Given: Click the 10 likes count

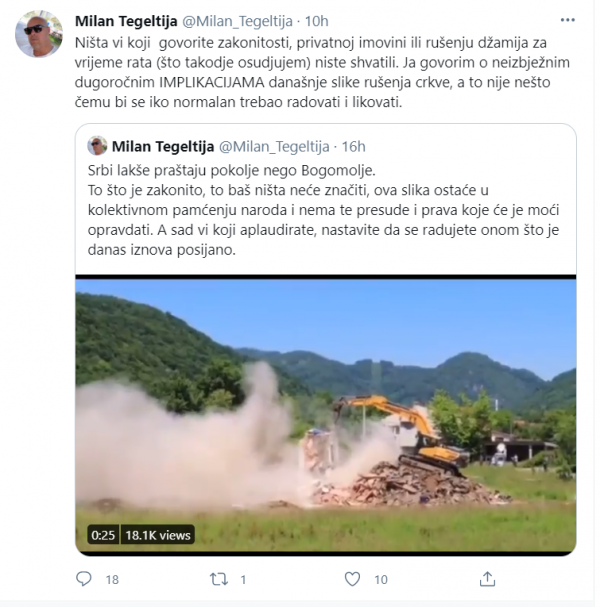Looking at the screenshot, I should [381, 580].
